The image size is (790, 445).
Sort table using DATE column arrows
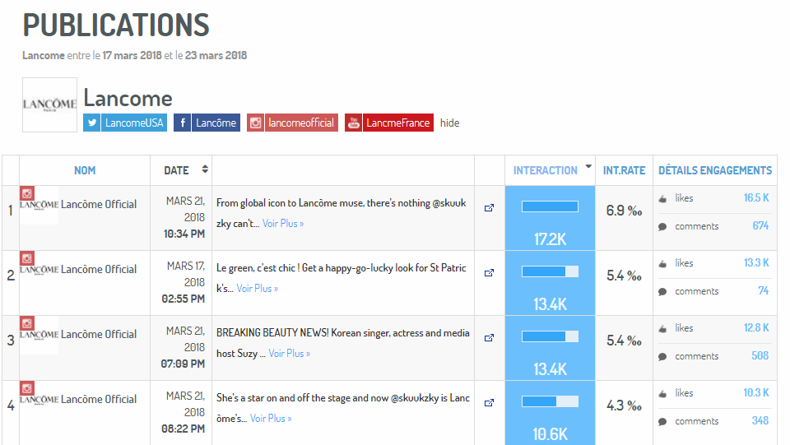coord(205,169)
